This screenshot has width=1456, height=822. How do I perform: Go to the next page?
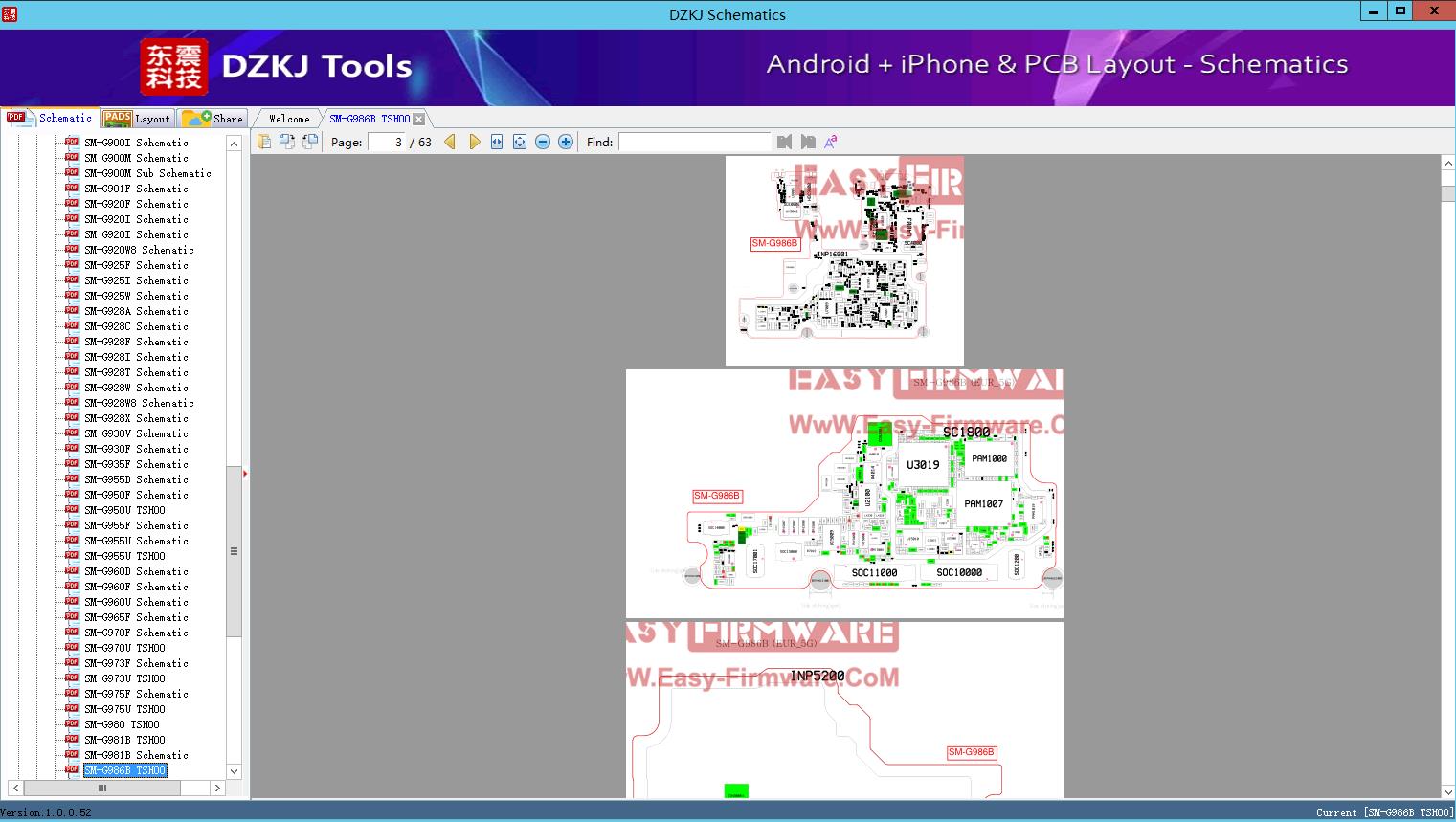pos(474,142)
